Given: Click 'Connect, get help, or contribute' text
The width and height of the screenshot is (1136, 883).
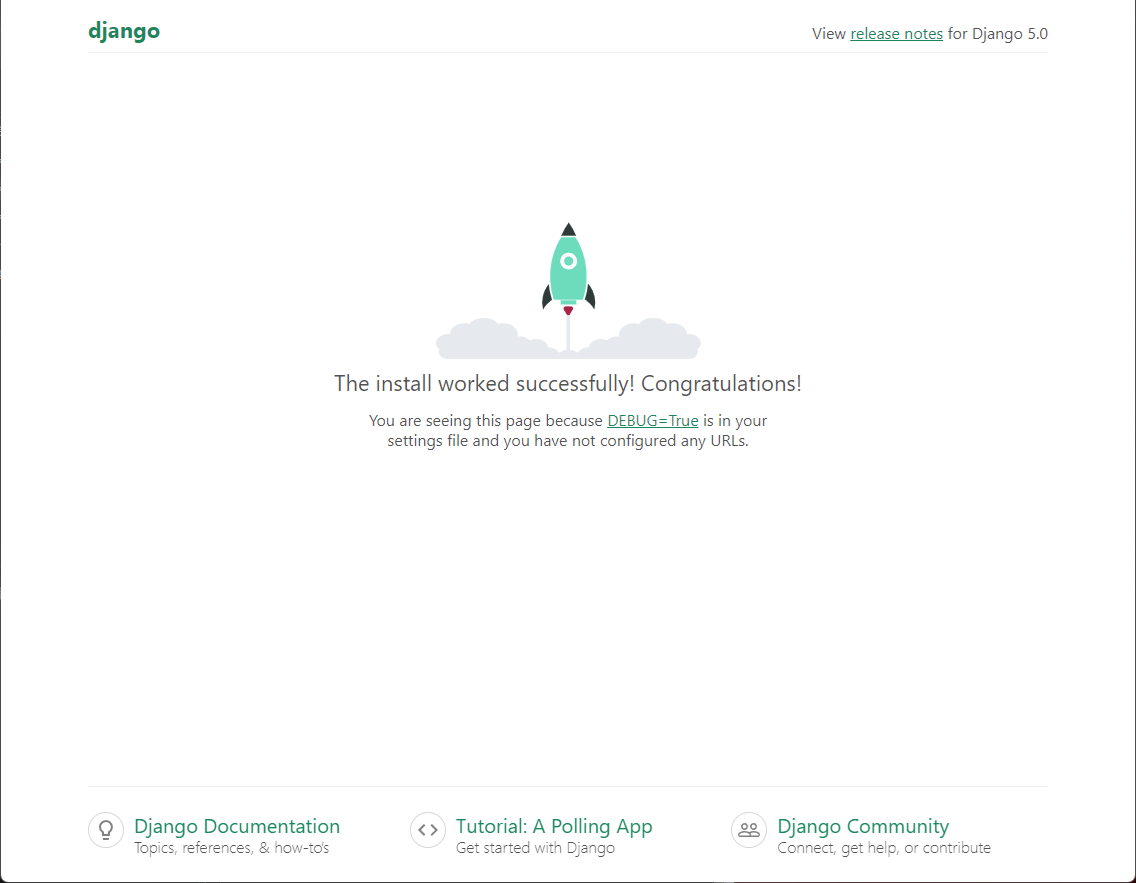Looking at the screenshot, I should click(884, 848).
